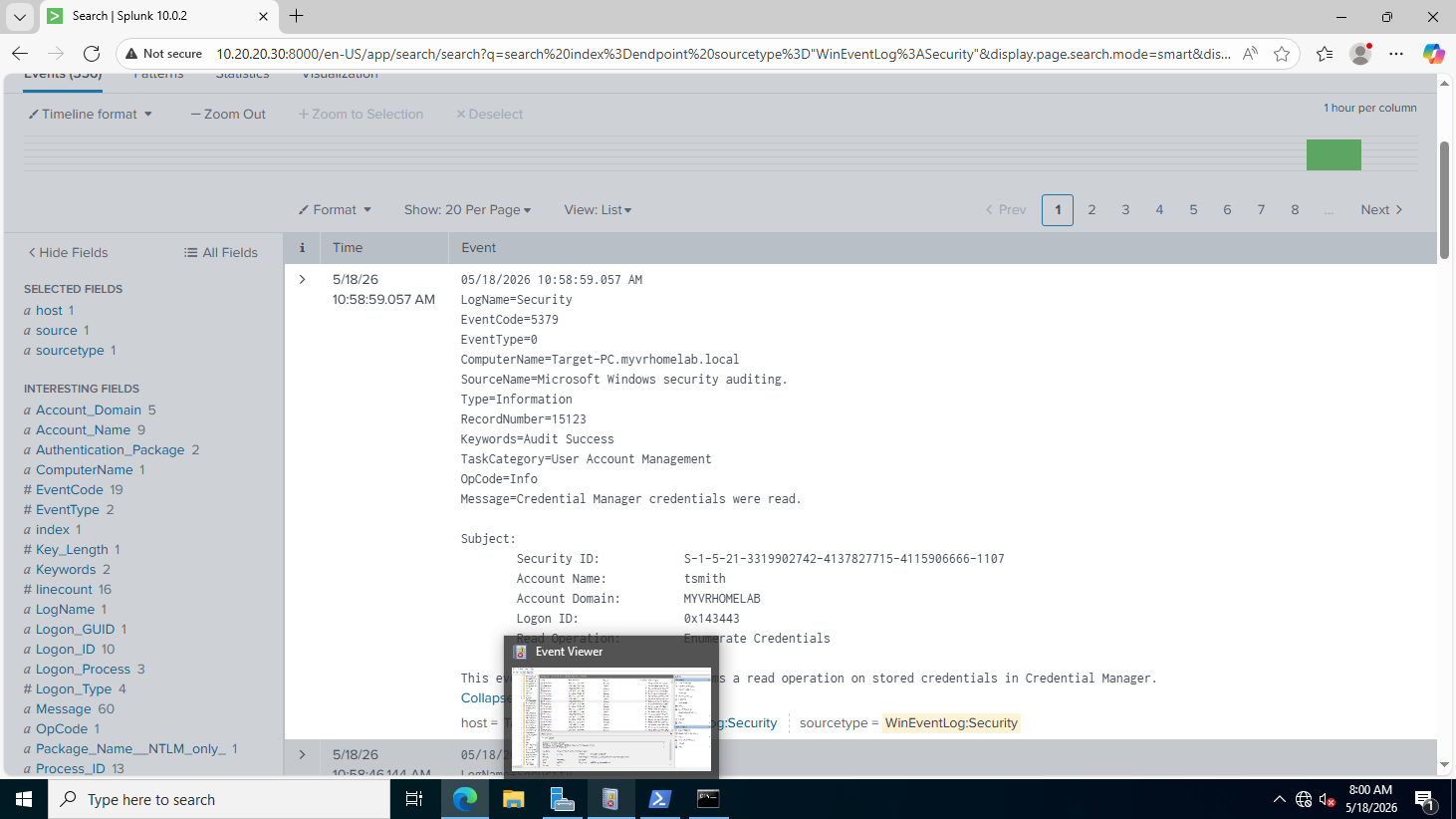
Task: Open File Explorer on taskbar
Action: tap(513, 799)
